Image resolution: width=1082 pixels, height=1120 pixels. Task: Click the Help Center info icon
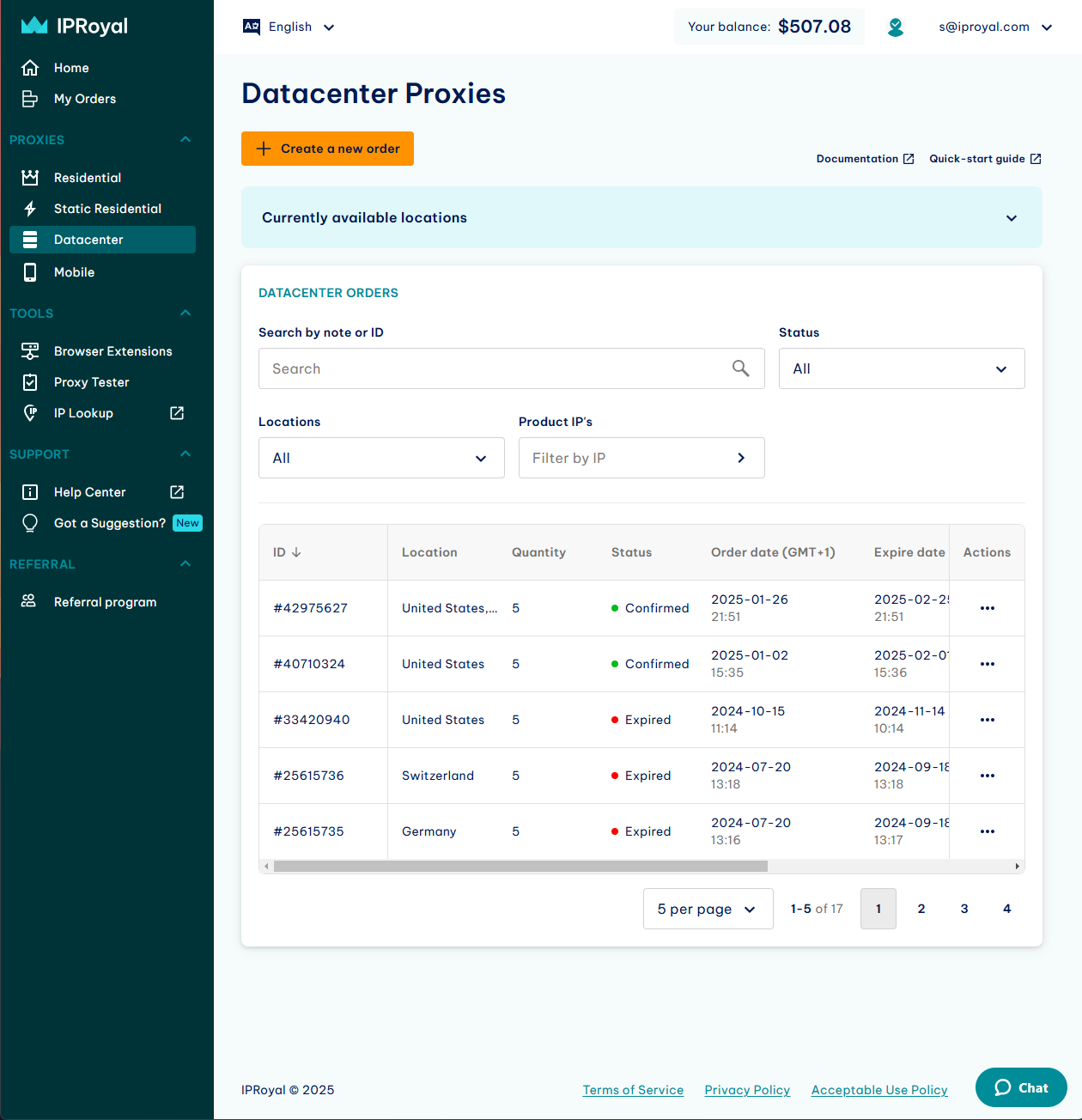pos(30,492)
